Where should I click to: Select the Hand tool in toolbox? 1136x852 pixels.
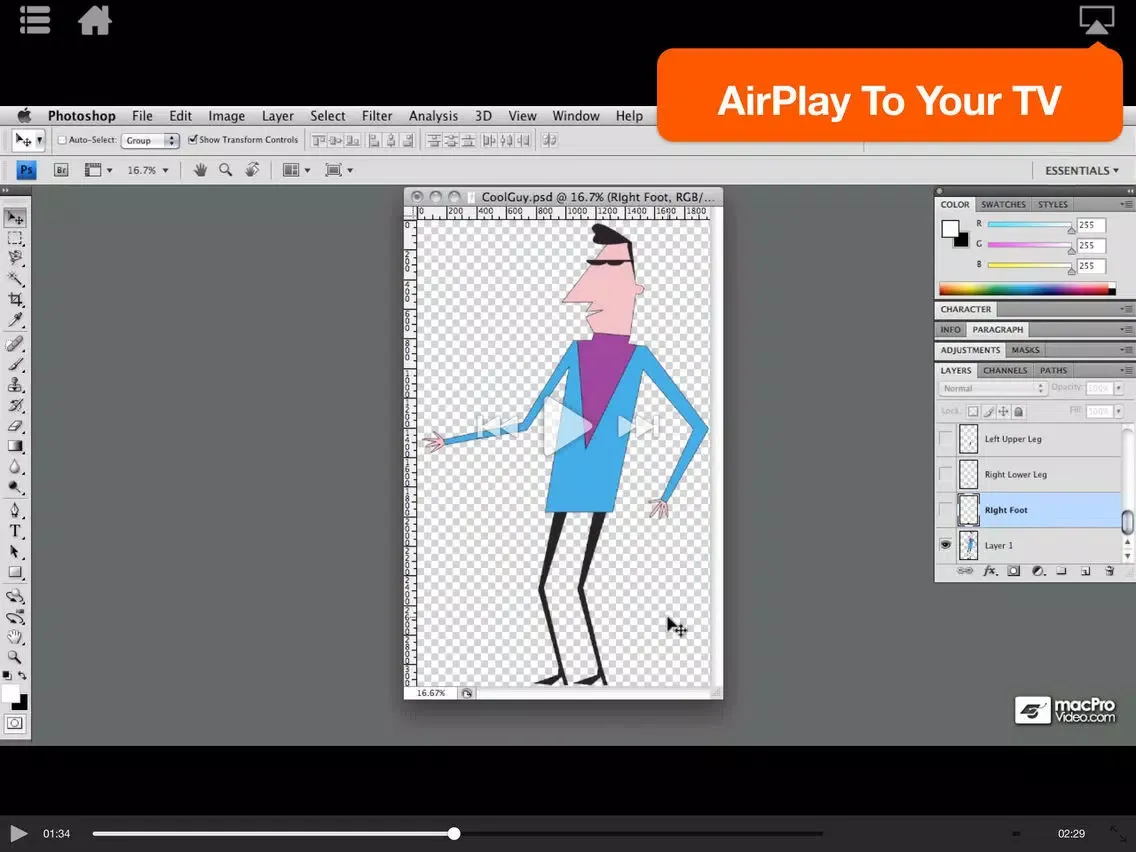tap(14, 637)
